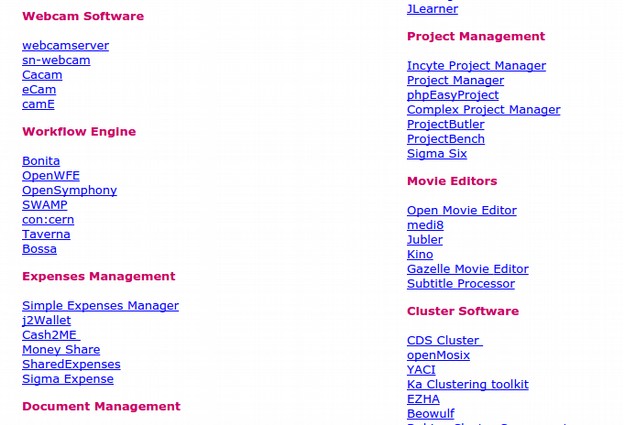The height and width of the screenshot is (425, 624).
Task: Open the Kino link
Action: (420, 255)
